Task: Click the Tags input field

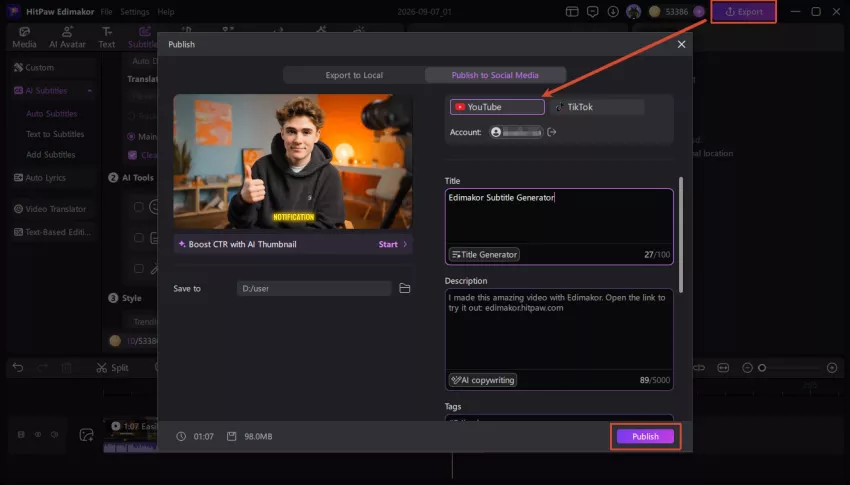Action: point(559,418)
